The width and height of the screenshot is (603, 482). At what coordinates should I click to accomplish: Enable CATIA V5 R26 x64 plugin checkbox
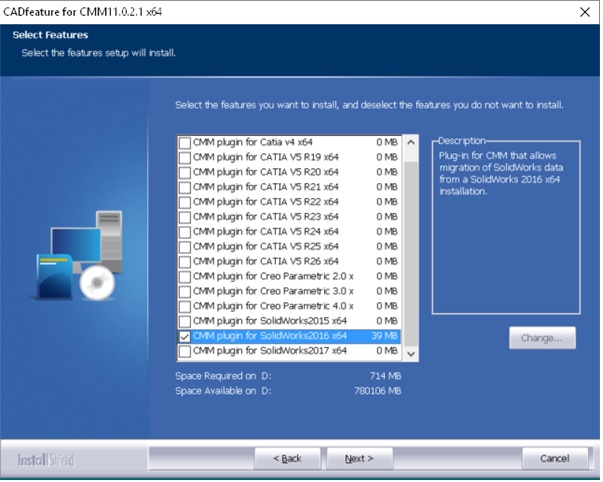185,262
